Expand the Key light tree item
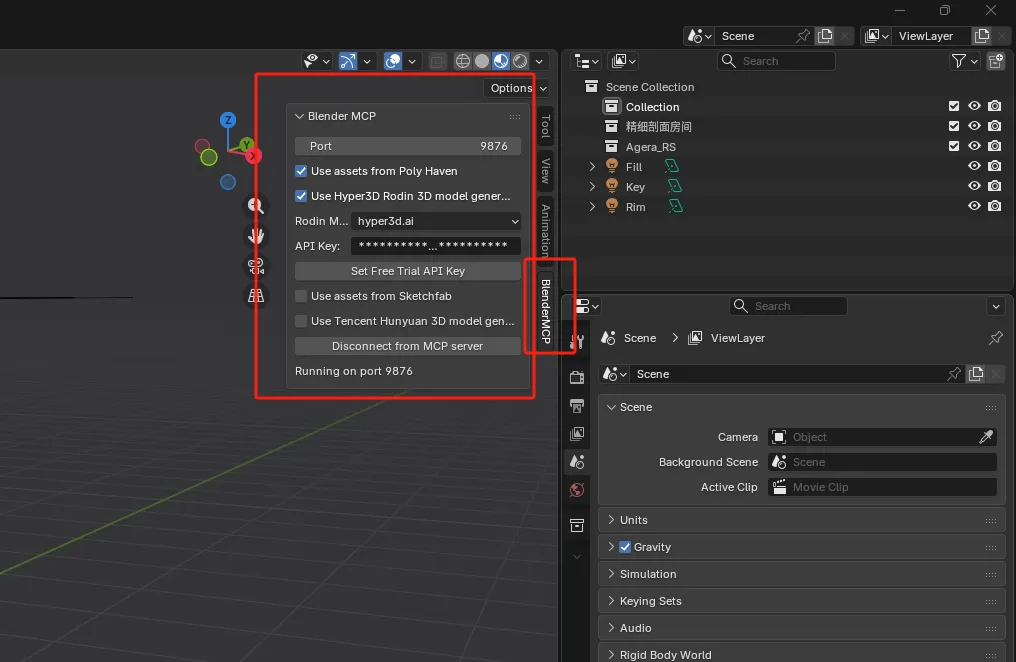1016x662 pixels. coord(592,187)
